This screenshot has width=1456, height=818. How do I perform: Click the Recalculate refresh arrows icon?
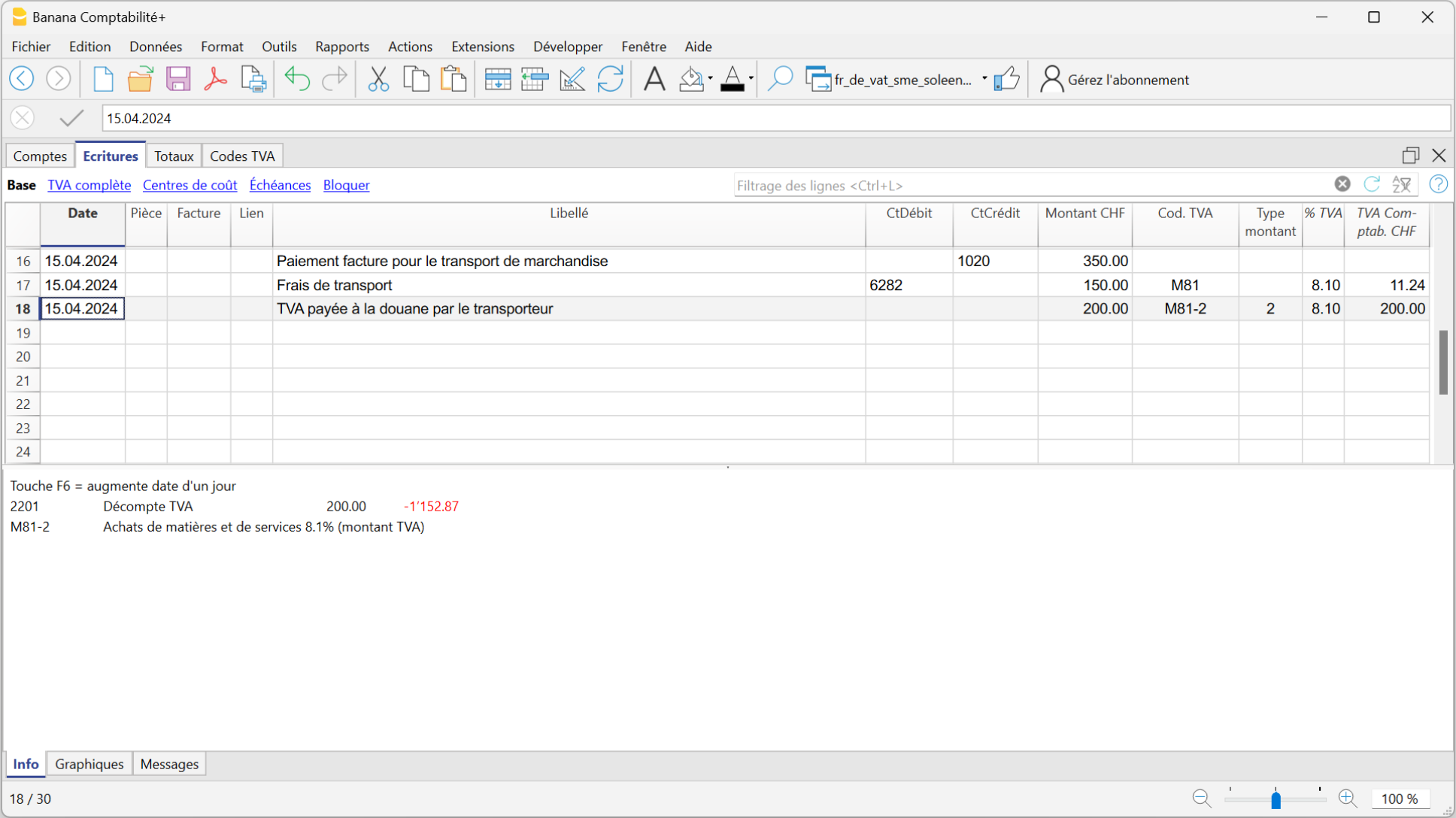(x=610, y=79)
